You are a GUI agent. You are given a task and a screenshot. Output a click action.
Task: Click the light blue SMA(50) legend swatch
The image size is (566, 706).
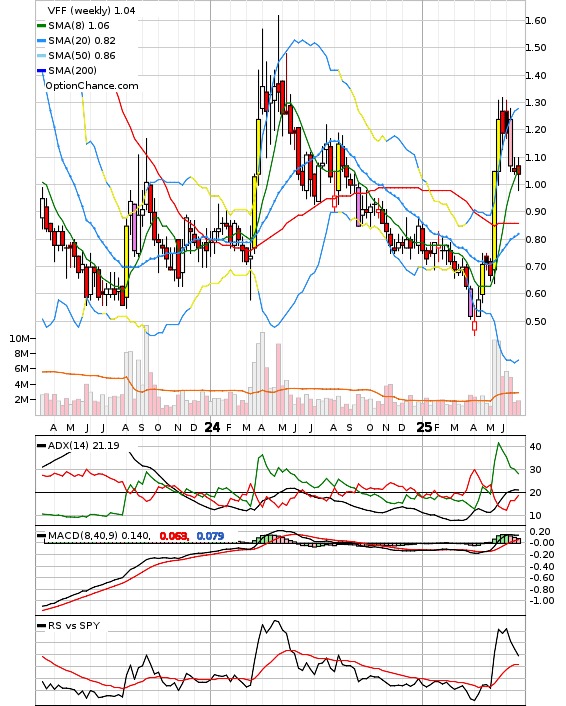click(x=41, y=56)
